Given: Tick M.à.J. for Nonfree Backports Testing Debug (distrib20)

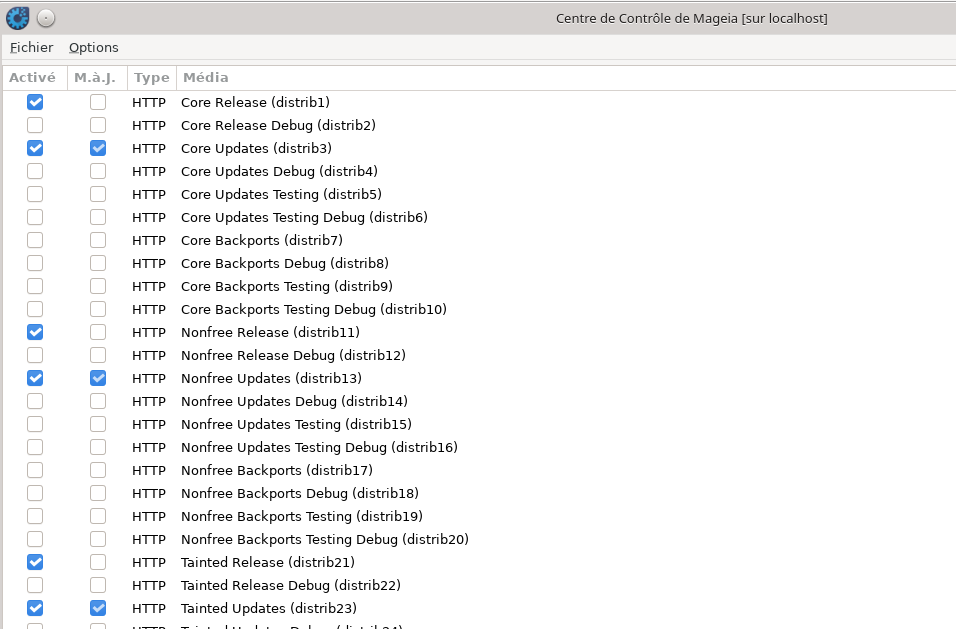Looking at the screenshot, I should coord(98,539).
